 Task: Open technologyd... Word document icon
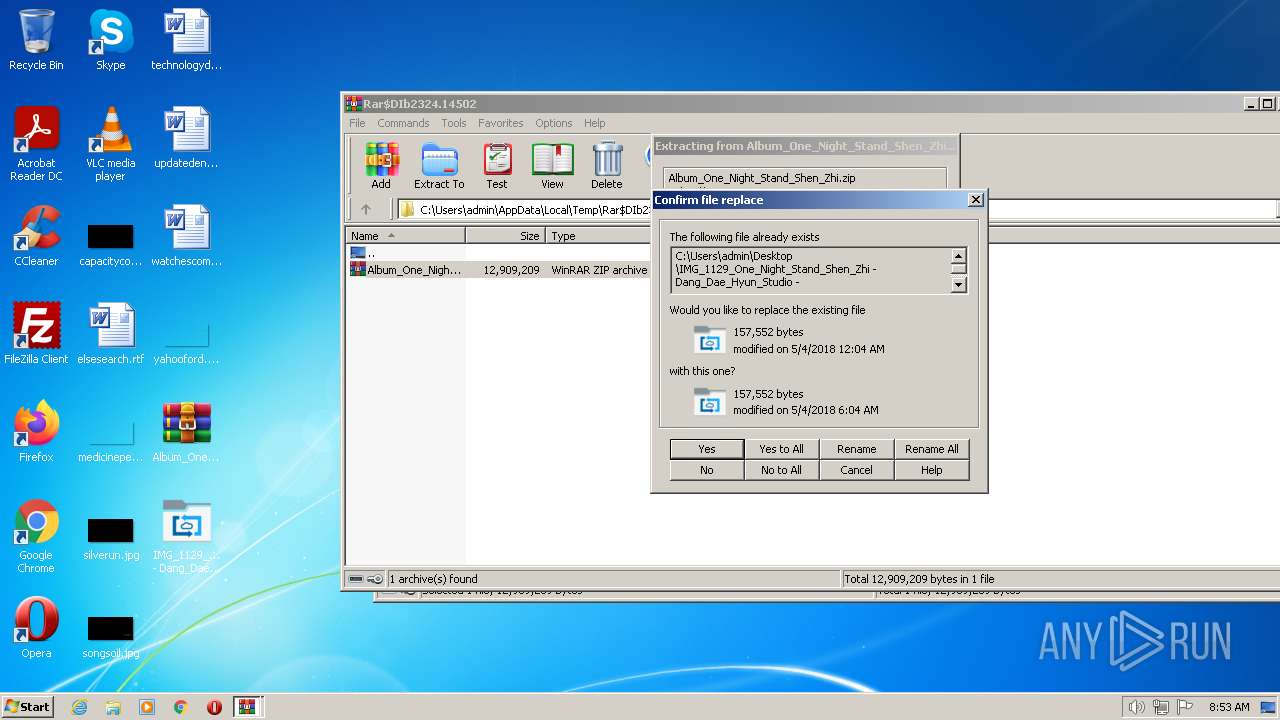[x=187, y=40]
